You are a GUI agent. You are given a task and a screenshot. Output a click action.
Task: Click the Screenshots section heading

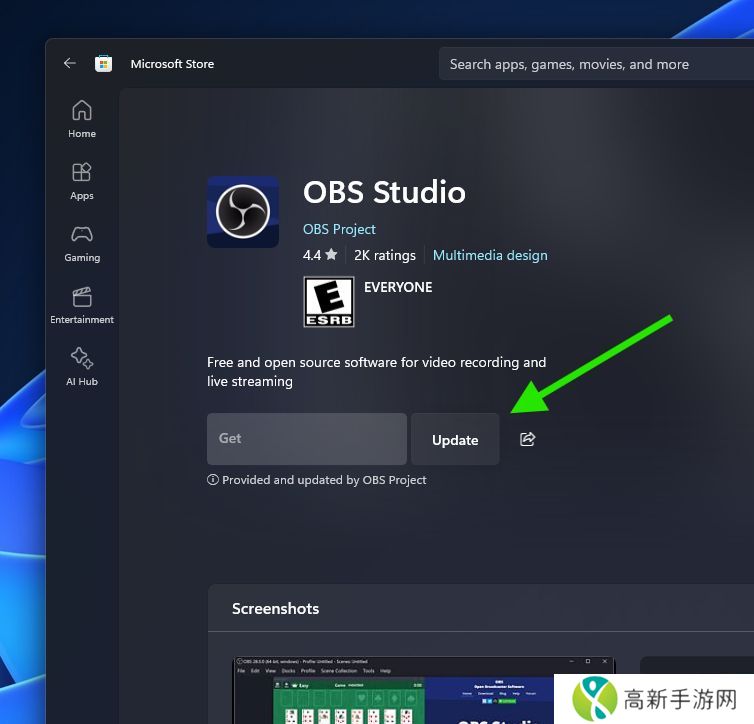(275, 608)
